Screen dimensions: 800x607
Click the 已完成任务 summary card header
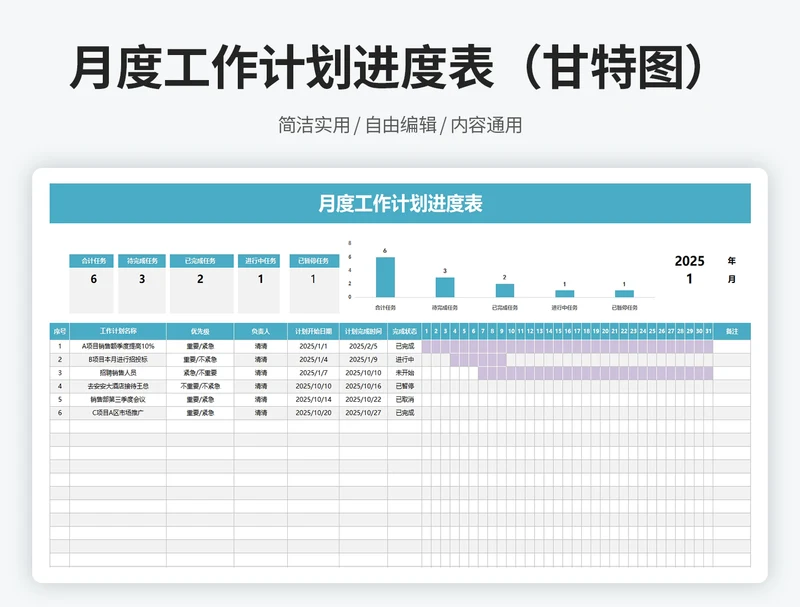pos(200,261)
